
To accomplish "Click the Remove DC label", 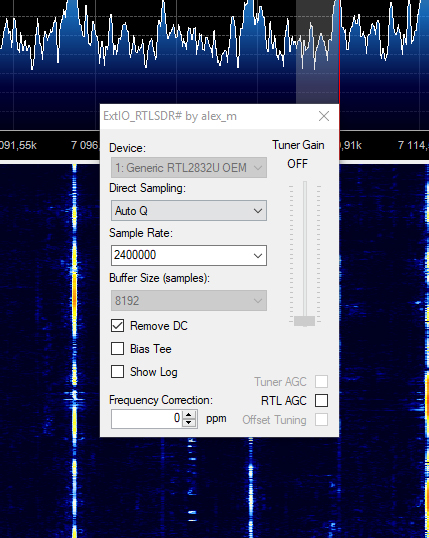I will coord(159,326).
